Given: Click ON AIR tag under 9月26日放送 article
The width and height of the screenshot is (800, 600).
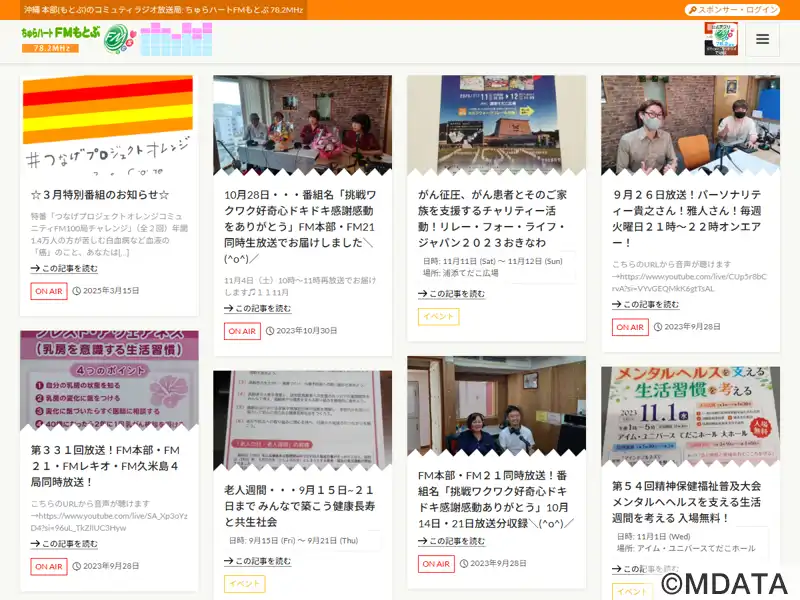Looking at the screenshot, I should tap(630, 327).
